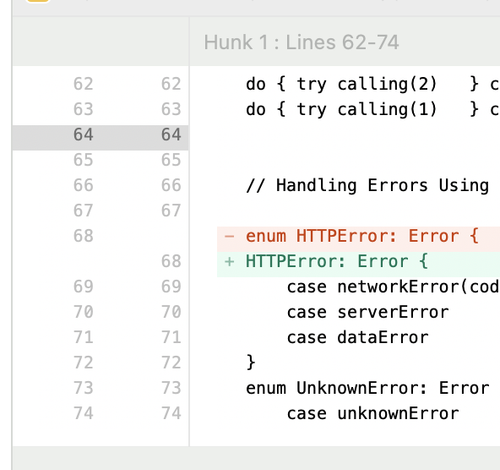Click the removed line minus marker
This screenshot has height=470, width=500.
coord(229,236)
